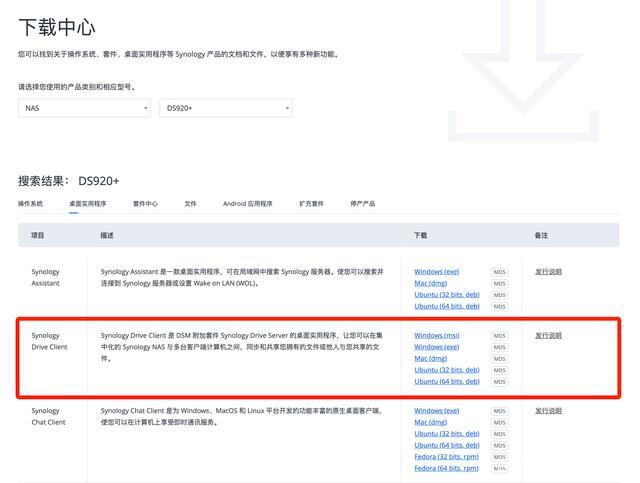Click MD5 badge for Chat Client Mac (dmg)
This screenshot has width=640, height=483.
(500, 422)
